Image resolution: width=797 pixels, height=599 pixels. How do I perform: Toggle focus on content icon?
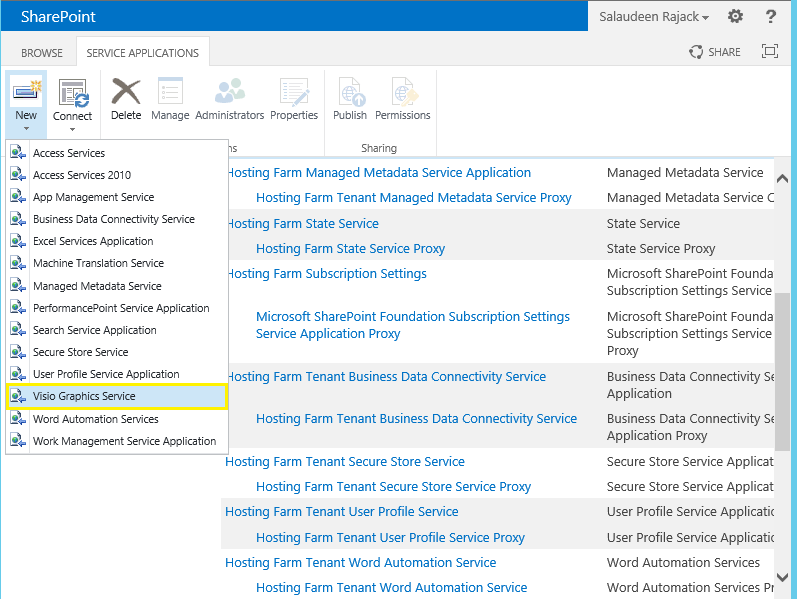tap(770, 51)
